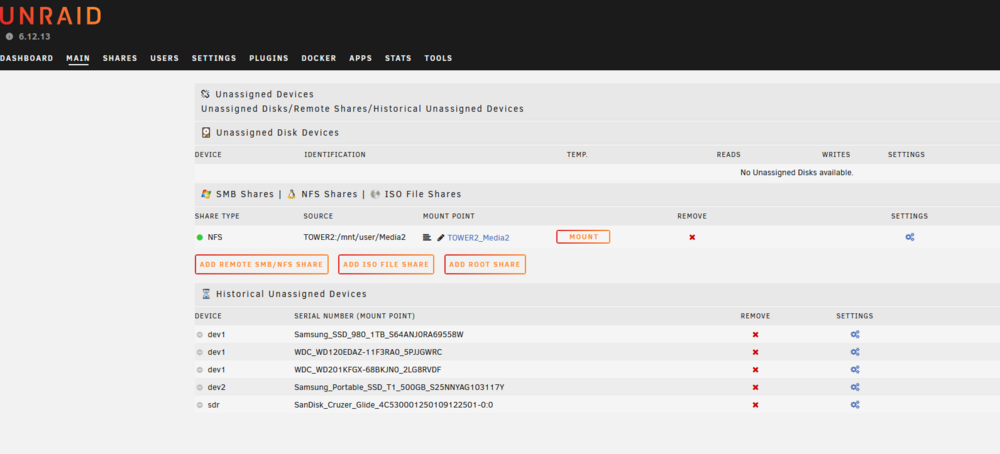The height and width of the screenshot is (454, 1000).
Task: Collapse the Unassigned Disk Devices section
Action: (277, 133)
